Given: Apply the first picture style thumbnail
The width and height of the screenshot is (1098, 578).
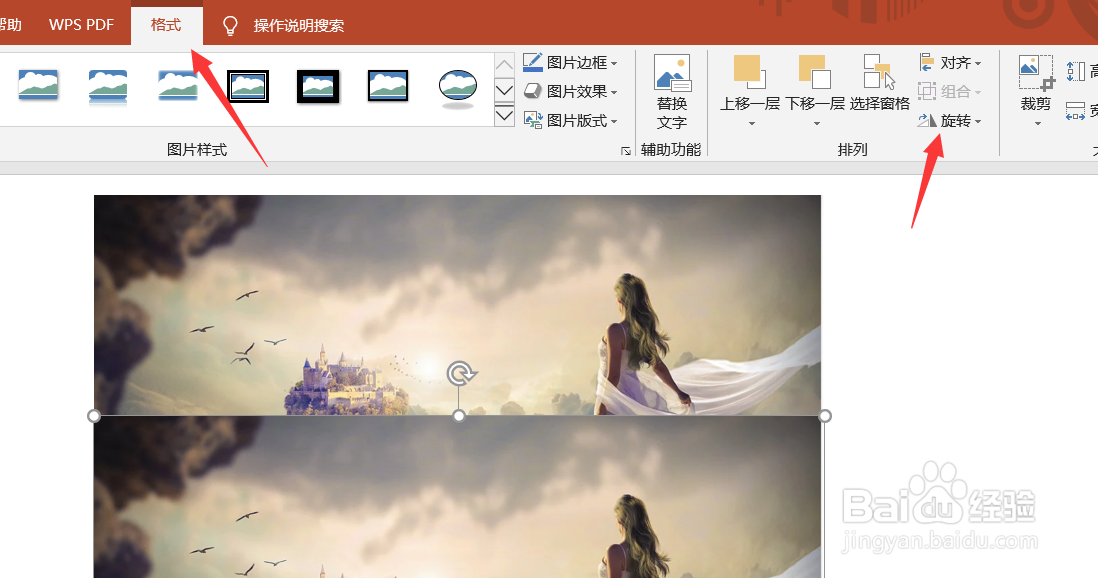Looking at the screenshot, I should tap(38, 86).
